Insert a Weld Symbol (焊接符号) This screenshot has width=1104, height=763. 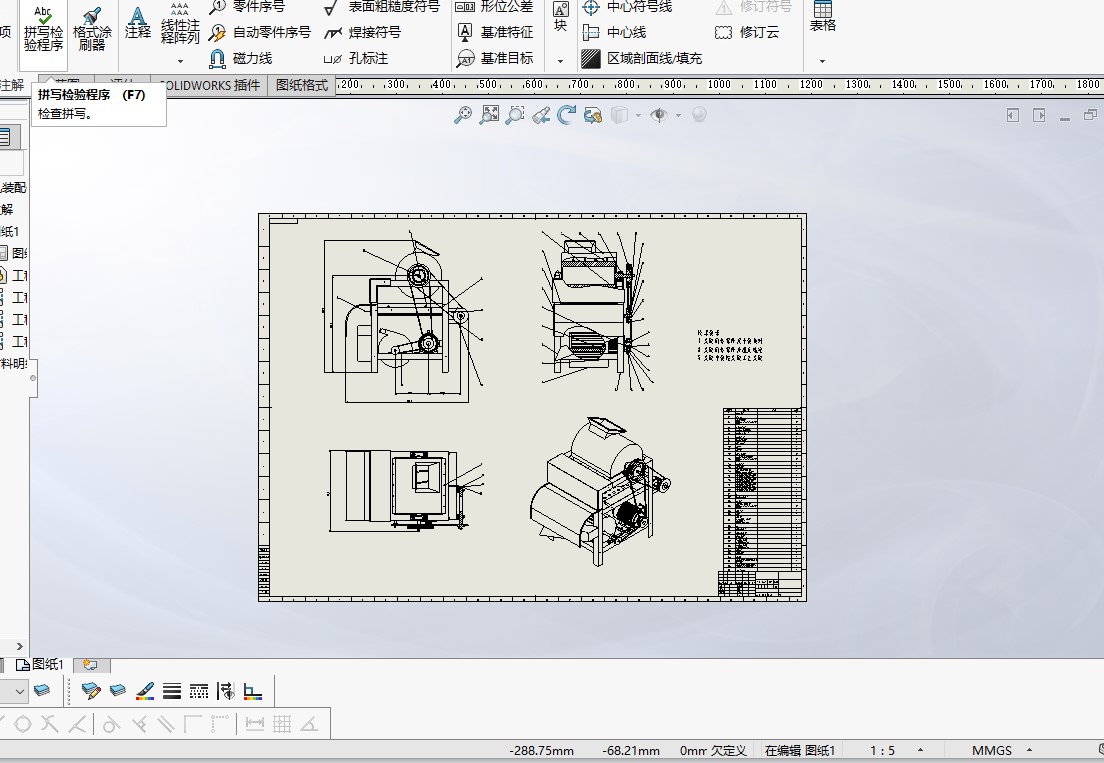click(363, 32)
